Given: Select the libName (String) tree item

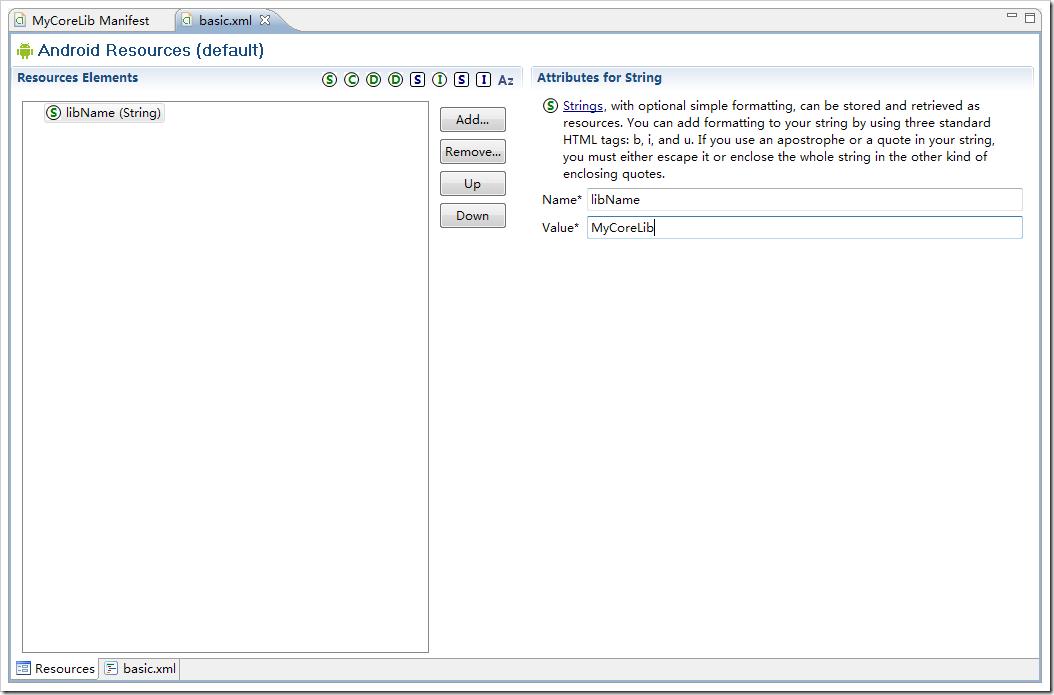Looking at the screenshot, I should click(104, 113).
